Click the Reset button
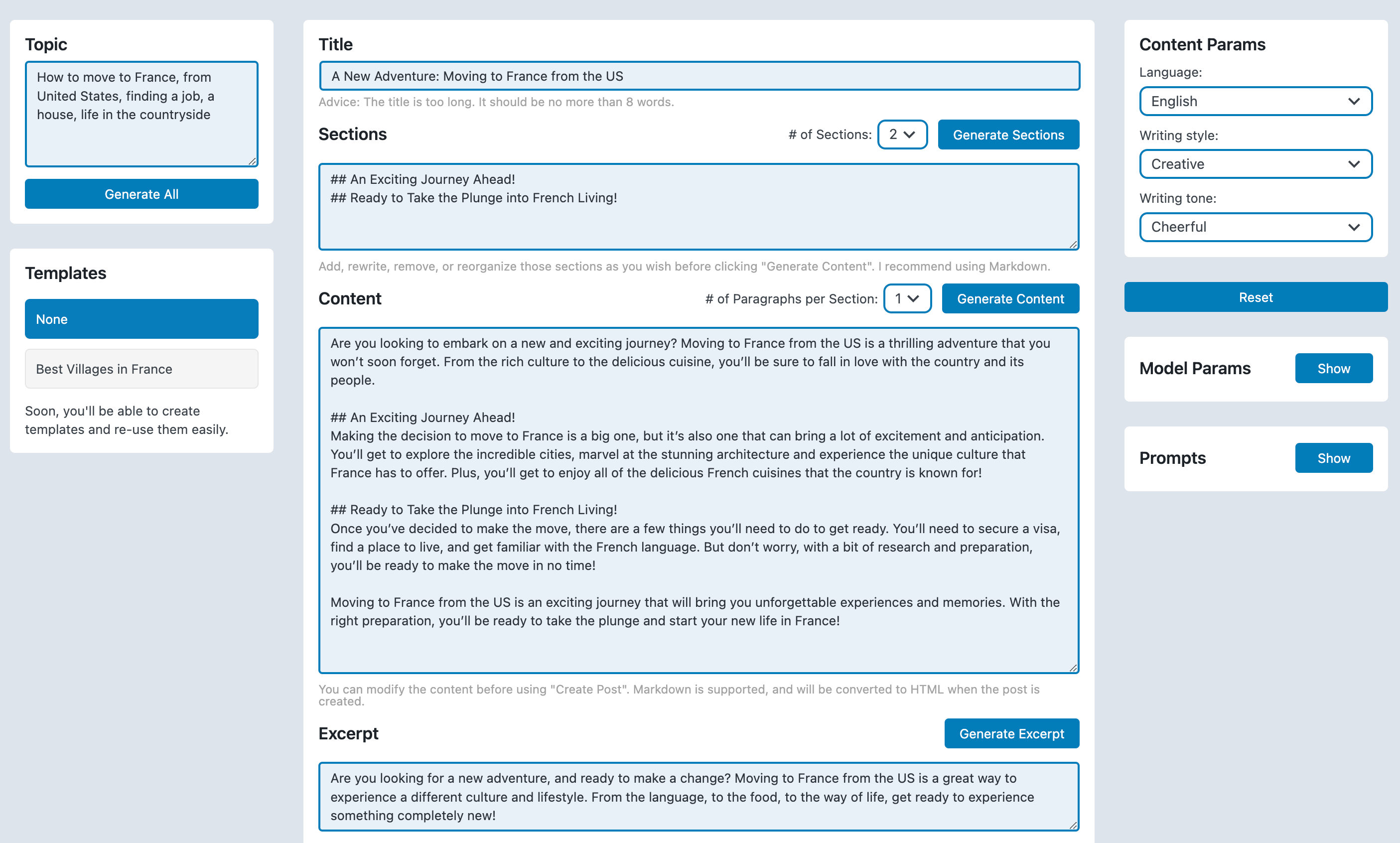The height and width of the screenshot is (843, 1400). (x=1254, y=296)
